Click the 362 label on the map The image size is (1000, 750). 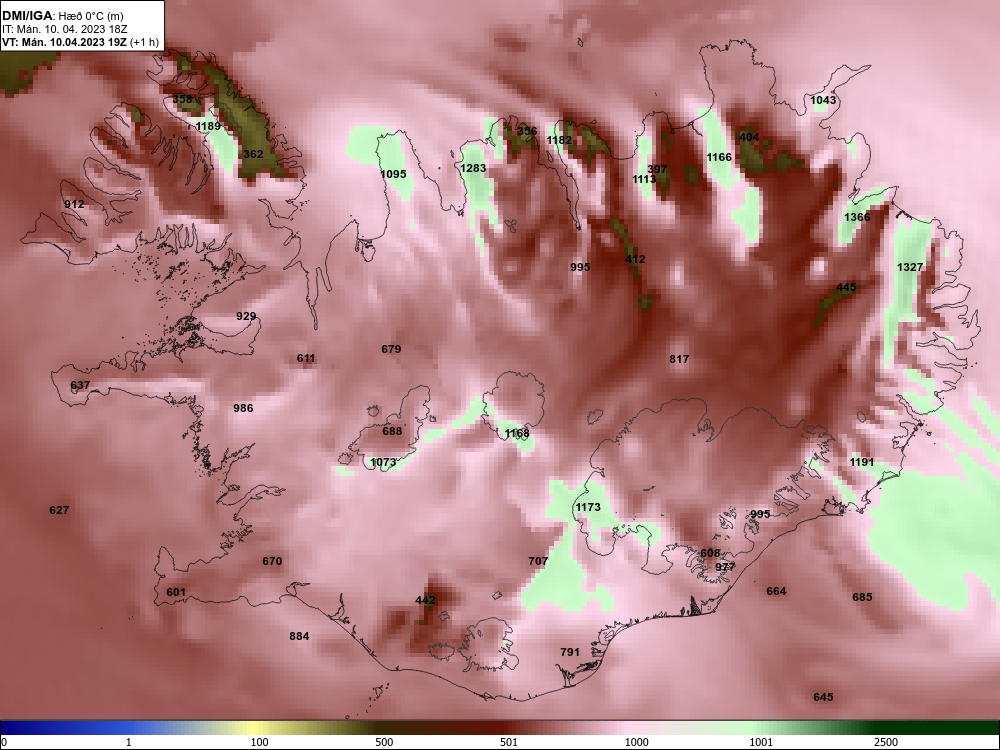253,154
